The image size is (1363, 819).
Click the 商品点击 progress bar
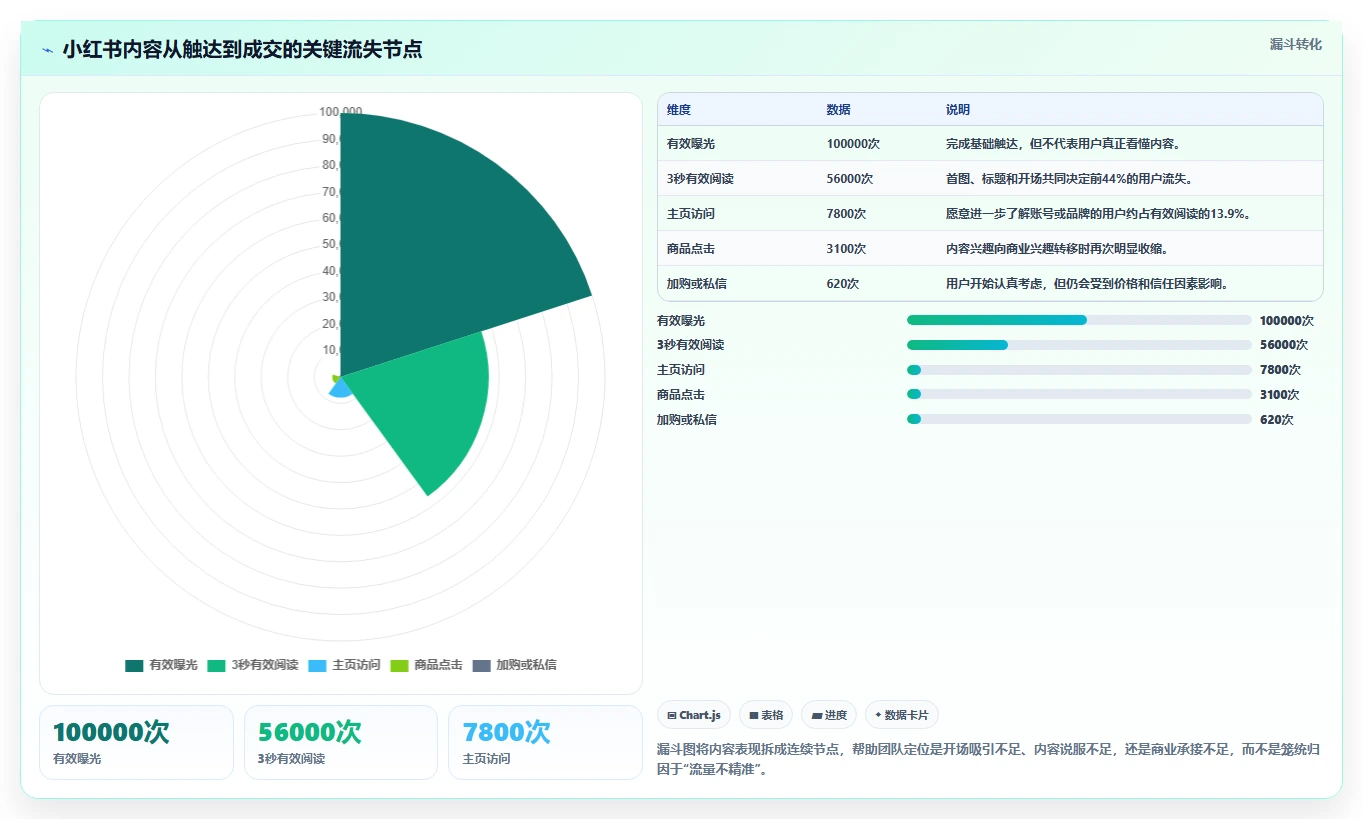[1079, 394]
